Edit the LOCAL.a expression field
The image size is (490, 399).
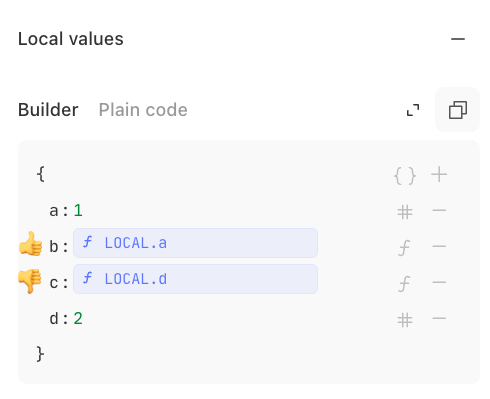195,243
